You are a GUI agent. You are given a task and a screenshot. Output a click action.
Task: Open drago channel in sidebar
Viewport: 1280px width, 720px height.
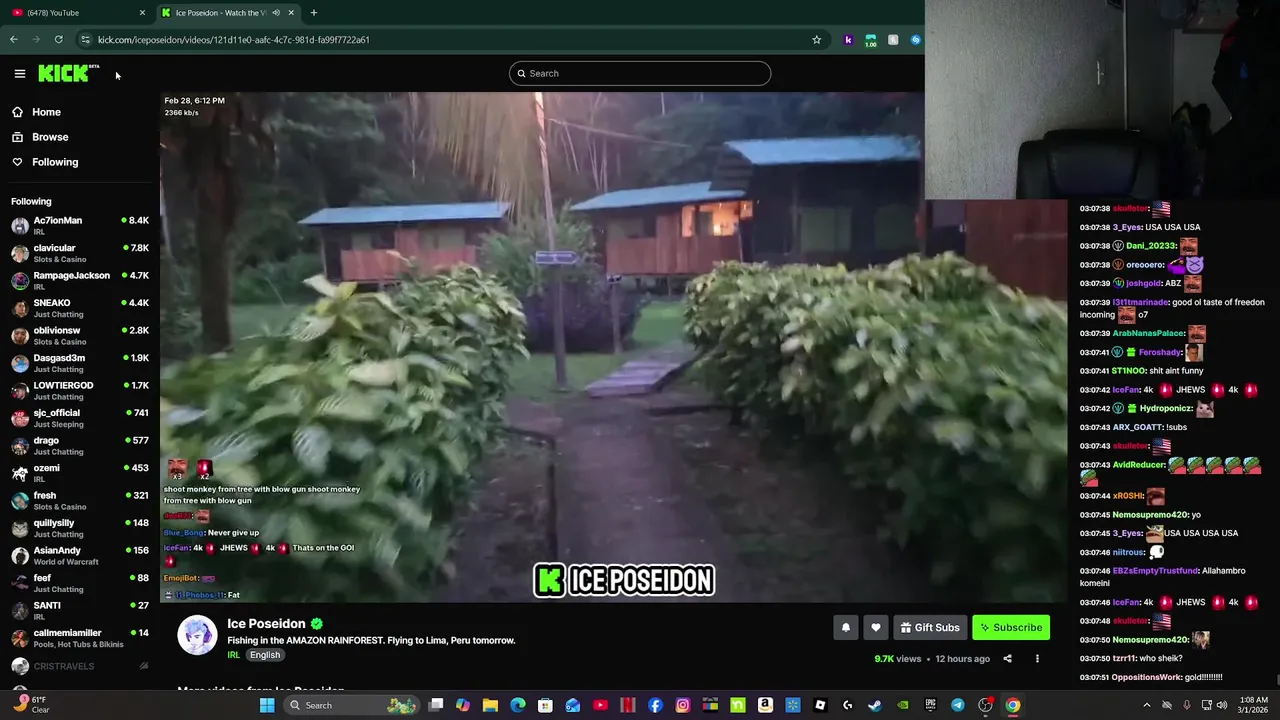[x=80, y=445]
